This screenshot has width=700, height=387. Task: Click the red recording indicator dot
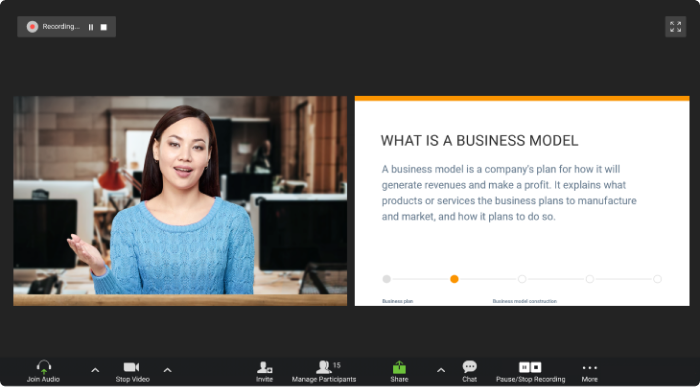point(32,27)
